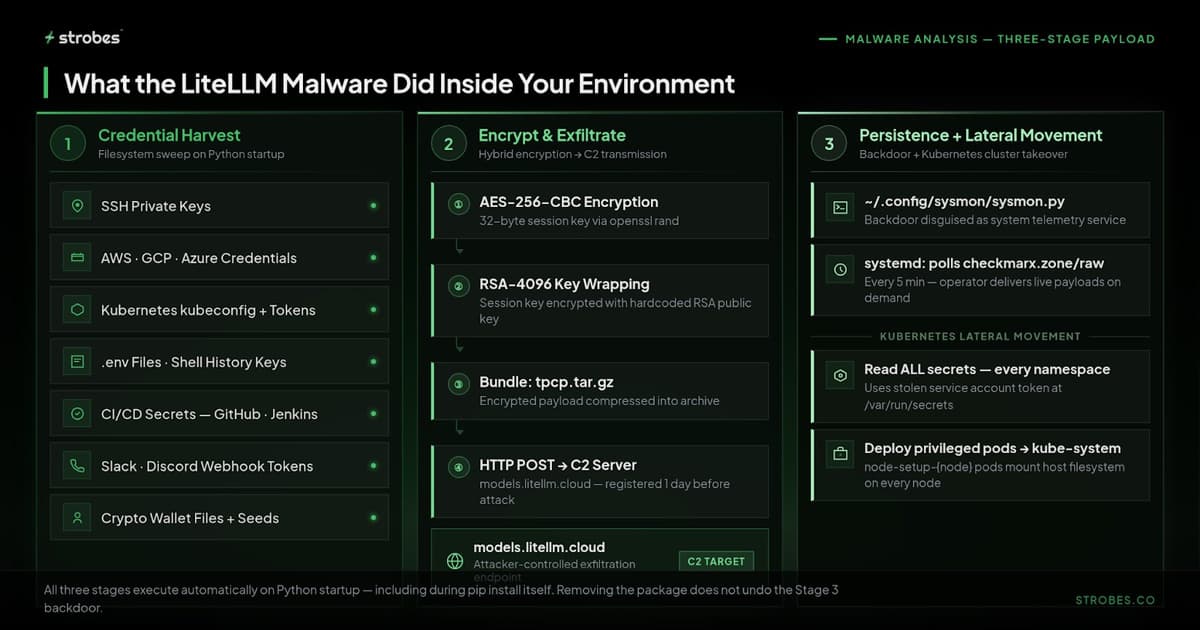Viewport: 1200px width, 630px height.
Task: Click the KUBERNETES LATERAL MOVEMENT section label
Action: [x=980, y=337]
